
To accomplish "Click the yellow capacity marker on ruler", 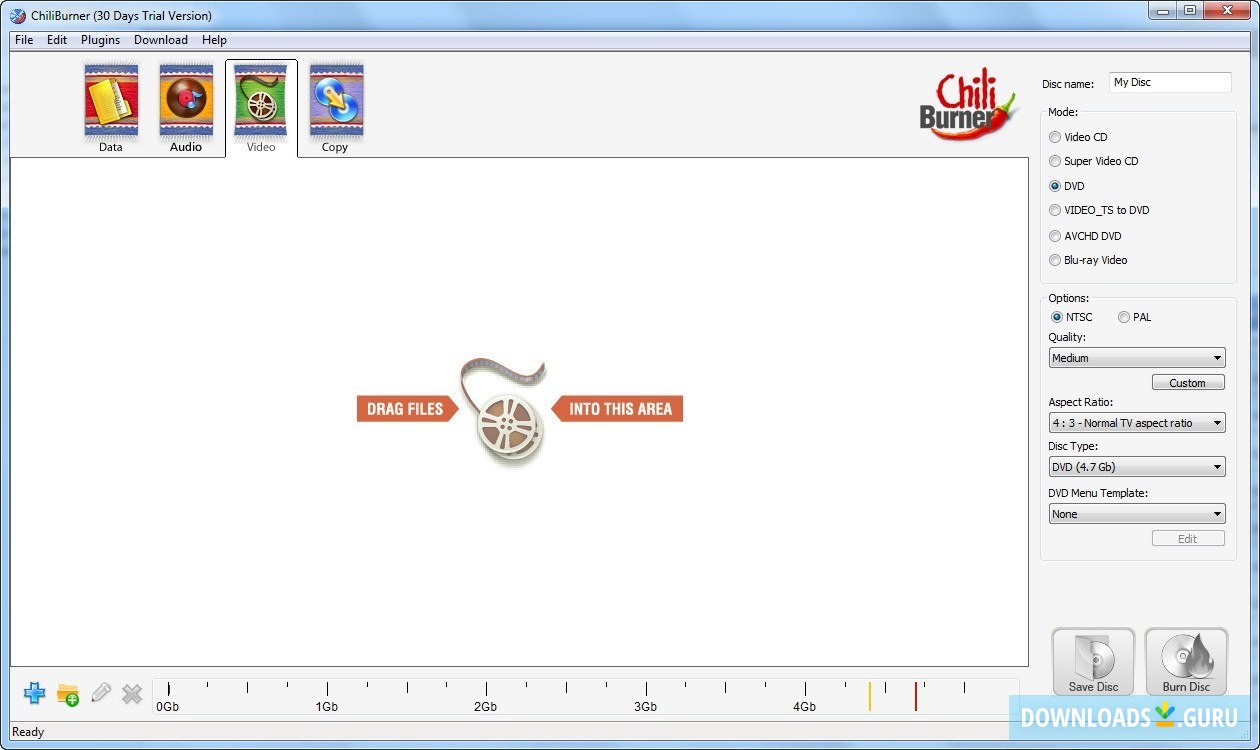I will point(869,696).
